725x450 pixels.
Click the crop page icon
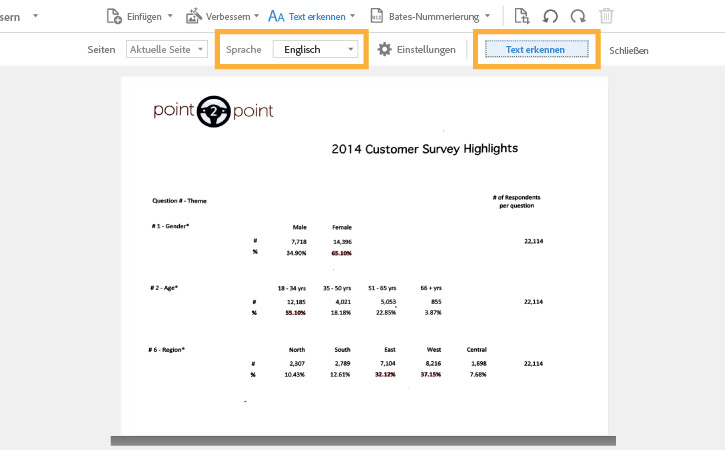click(x=522, y=16)
